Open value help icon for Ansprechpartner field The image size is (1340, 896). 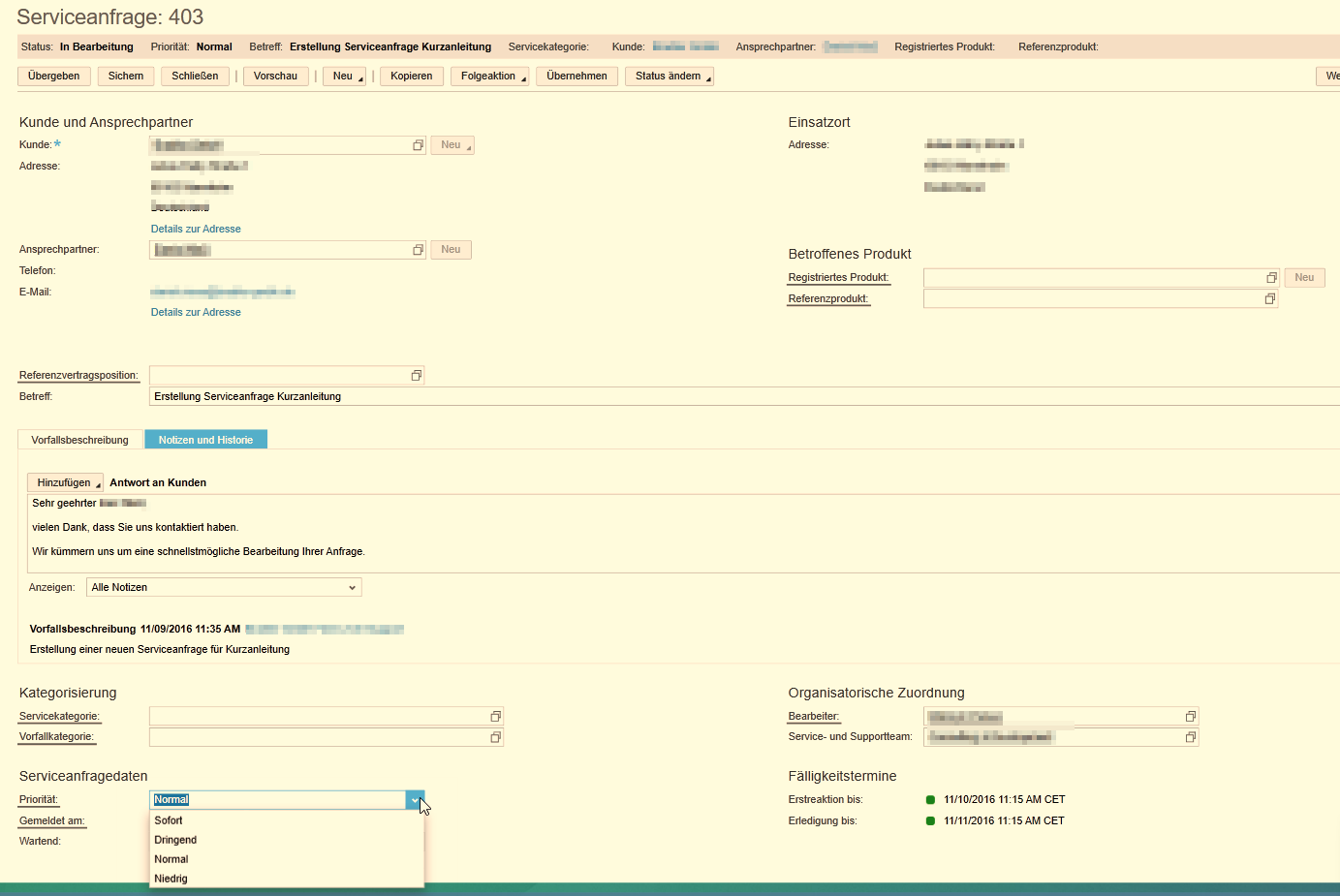point(419,250)
